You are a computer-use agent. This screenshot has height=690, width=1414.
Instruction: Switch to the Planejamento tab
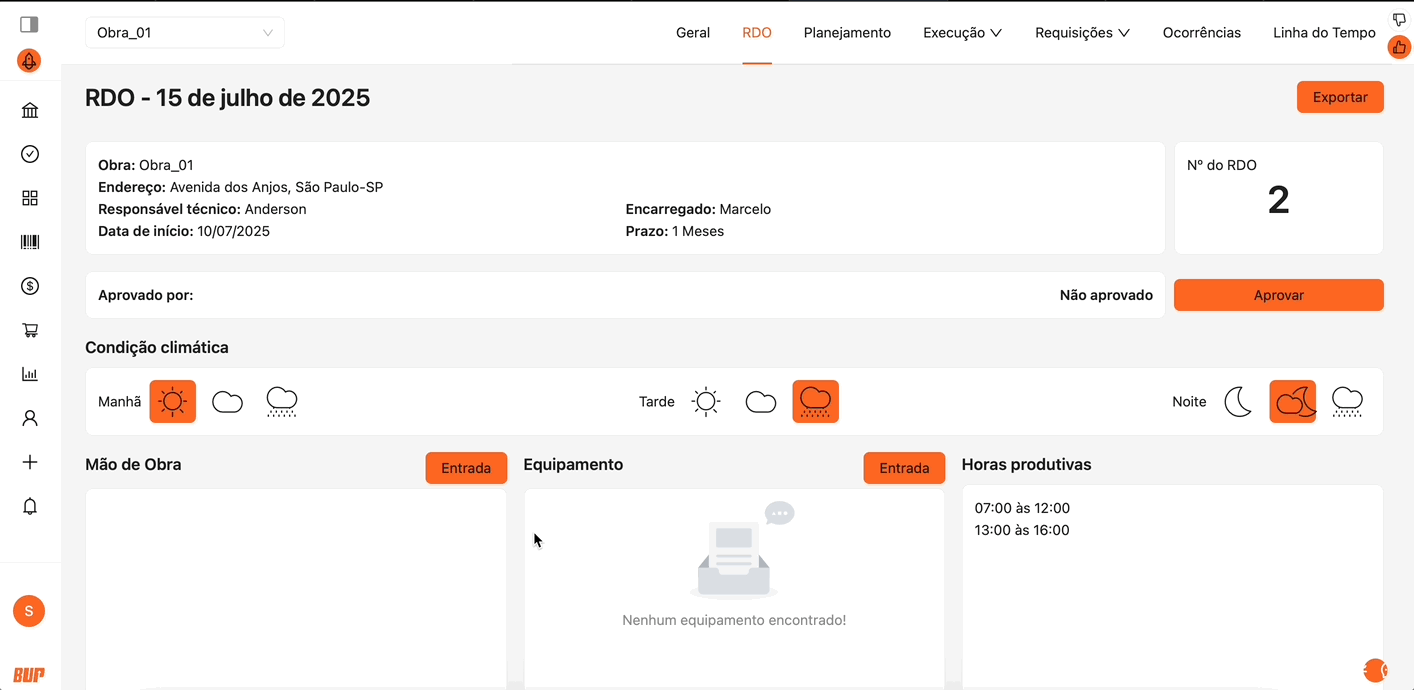pyautogui.click(x=847, y=33)
